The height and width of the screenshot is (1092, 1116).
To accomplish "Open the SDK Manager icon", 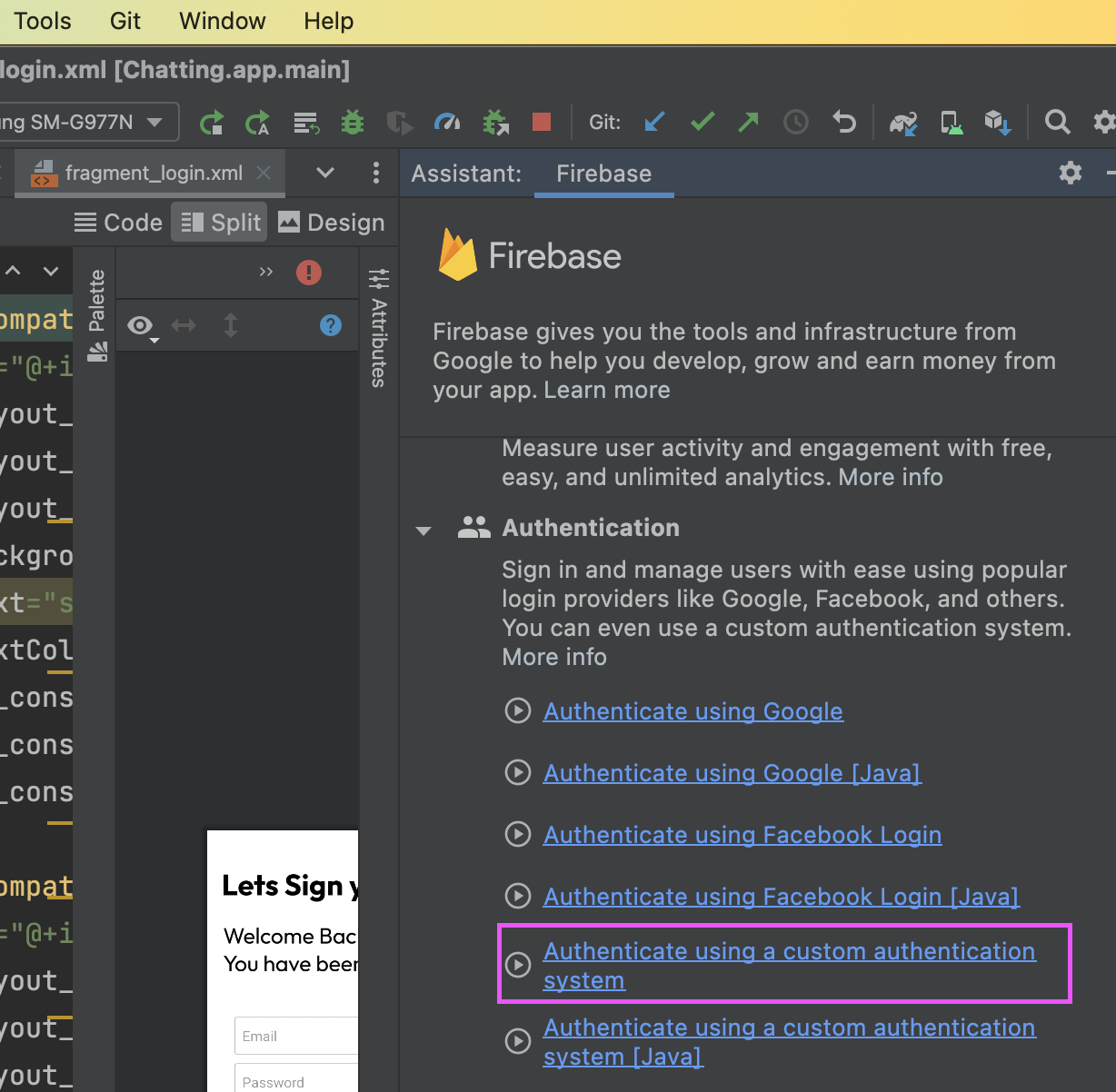I will pos(998,122).
